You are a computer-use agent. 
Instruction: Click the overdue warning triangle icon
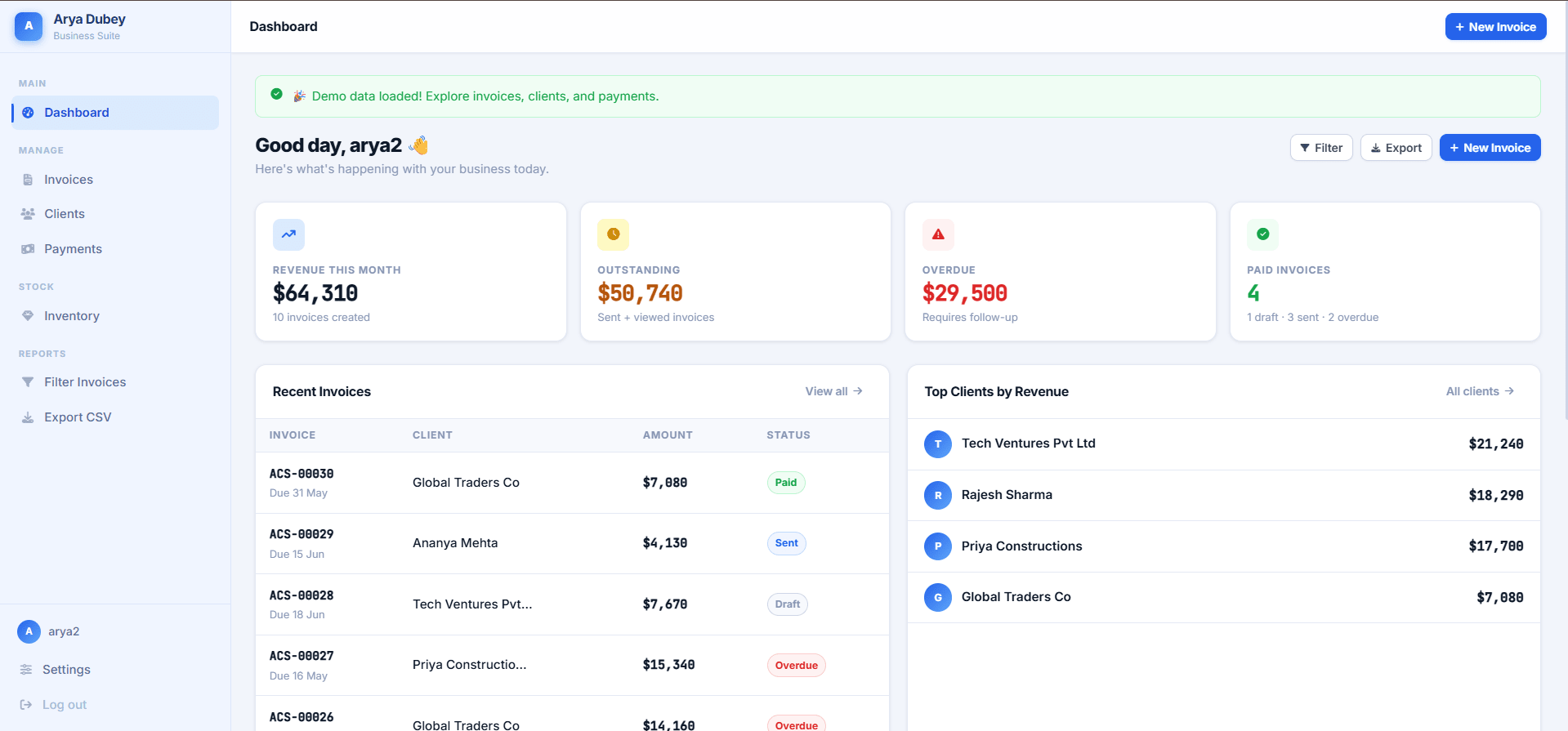click(x=938, y=234)
